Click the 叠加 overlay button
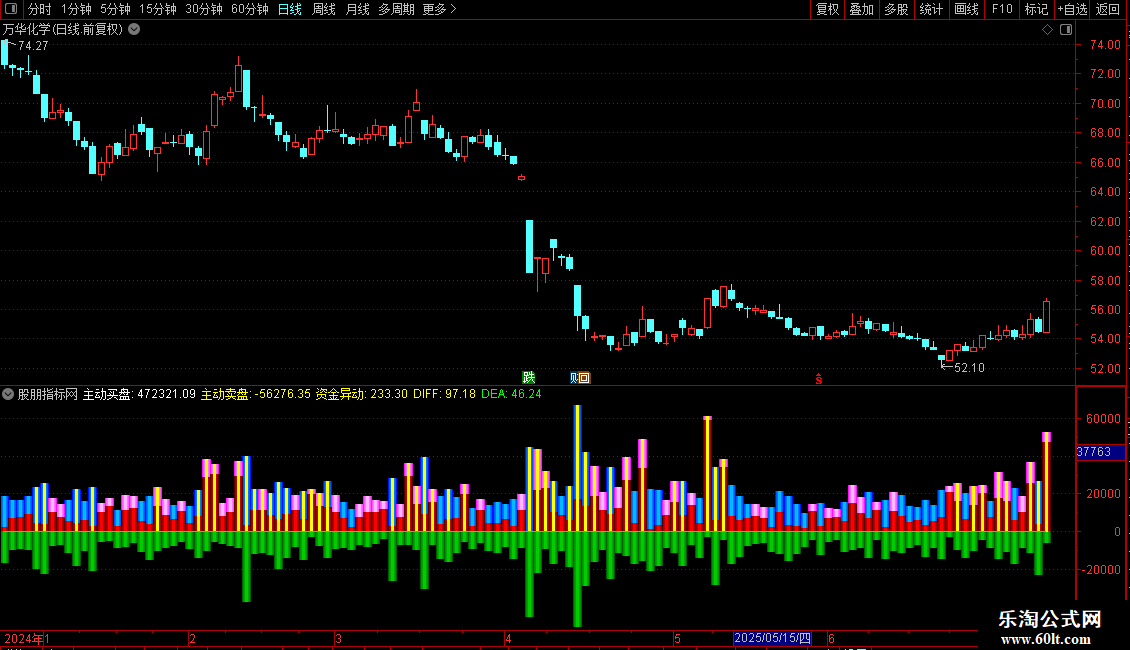Screen dimensions: 1130x650 862,9
